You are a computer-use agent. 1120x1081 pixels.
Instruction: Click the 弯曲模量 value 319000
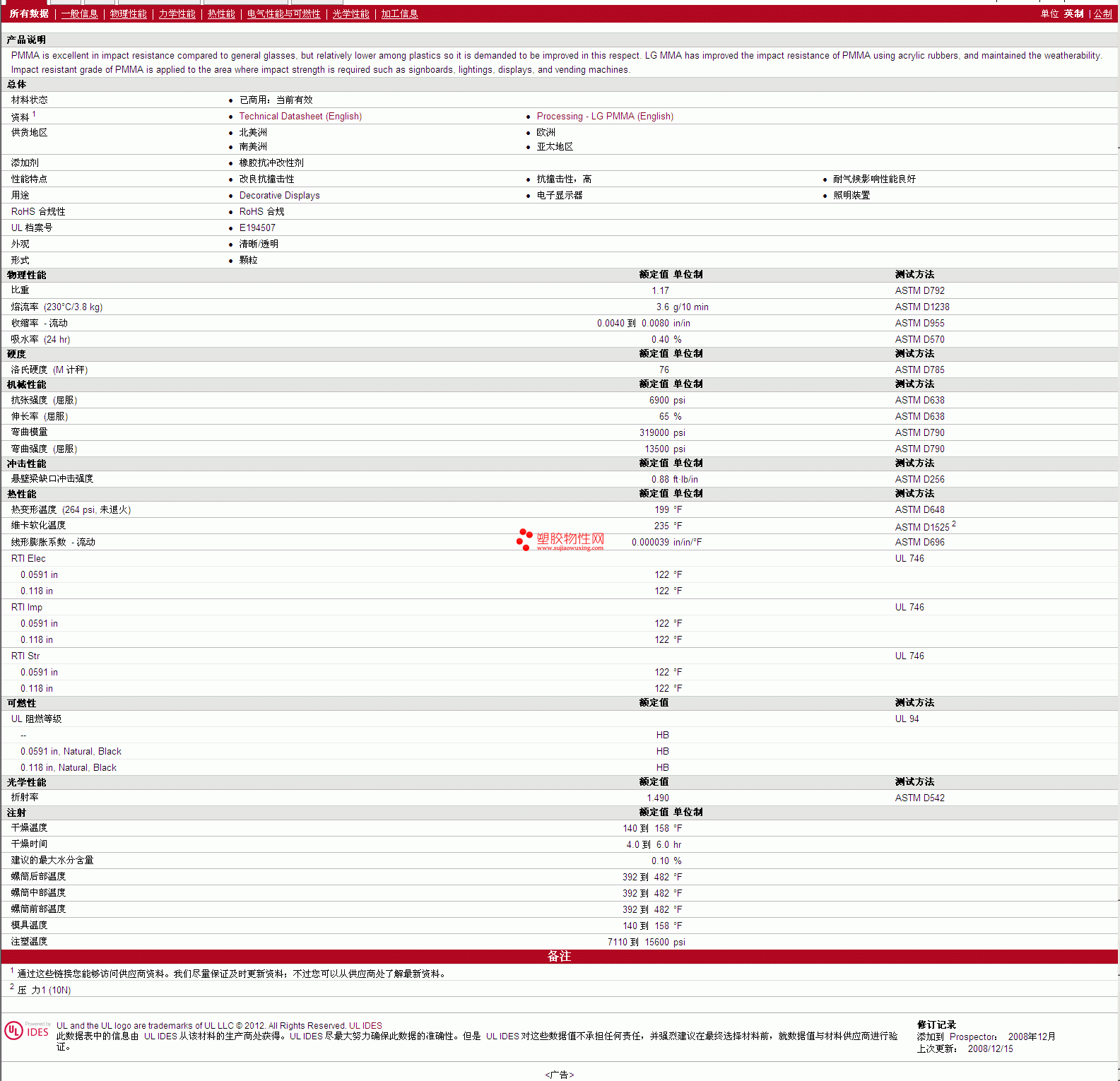click(x=654, y=433)
